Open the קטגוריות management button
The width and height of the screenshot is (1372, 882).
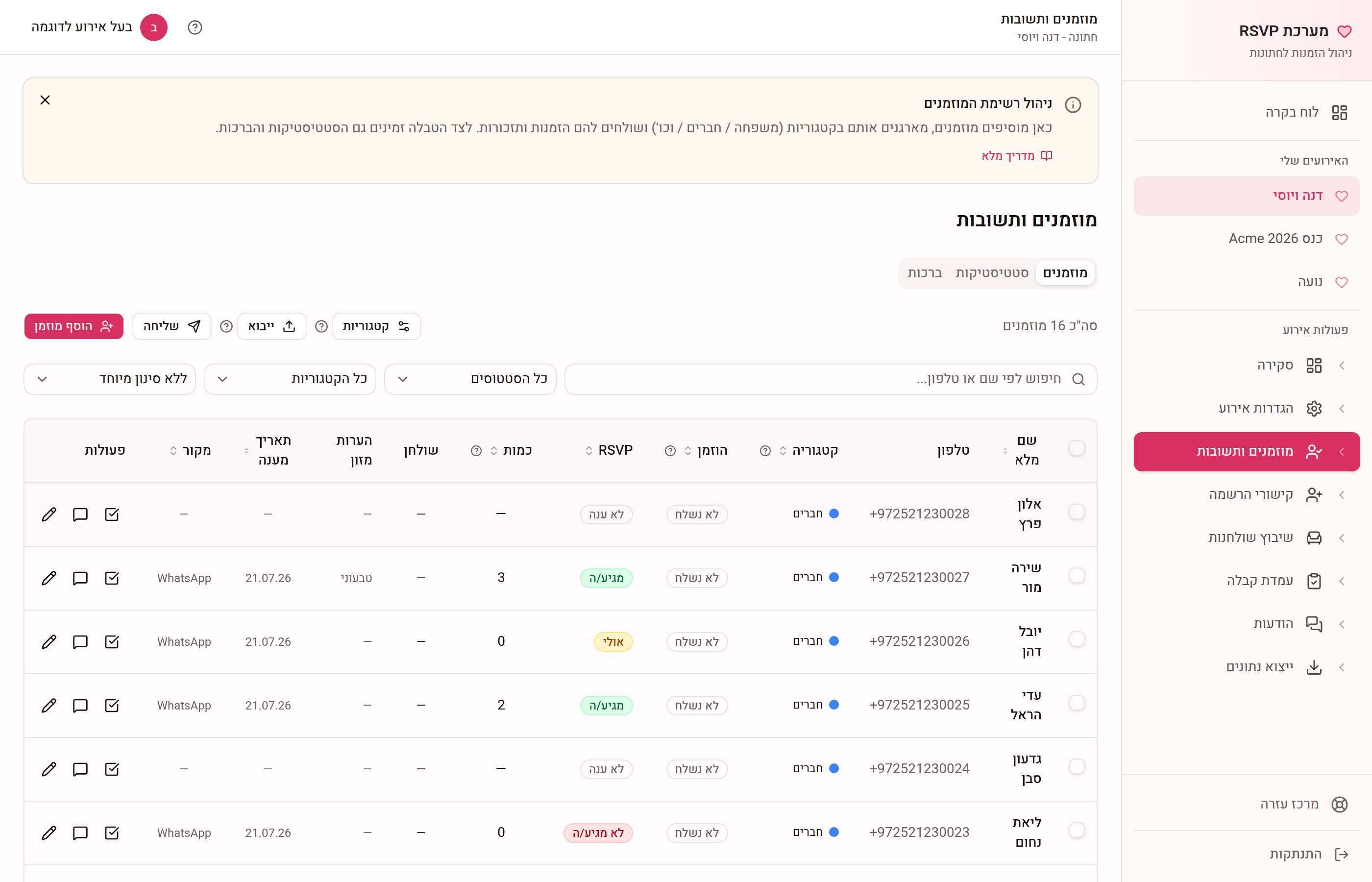tap(377, 326)
